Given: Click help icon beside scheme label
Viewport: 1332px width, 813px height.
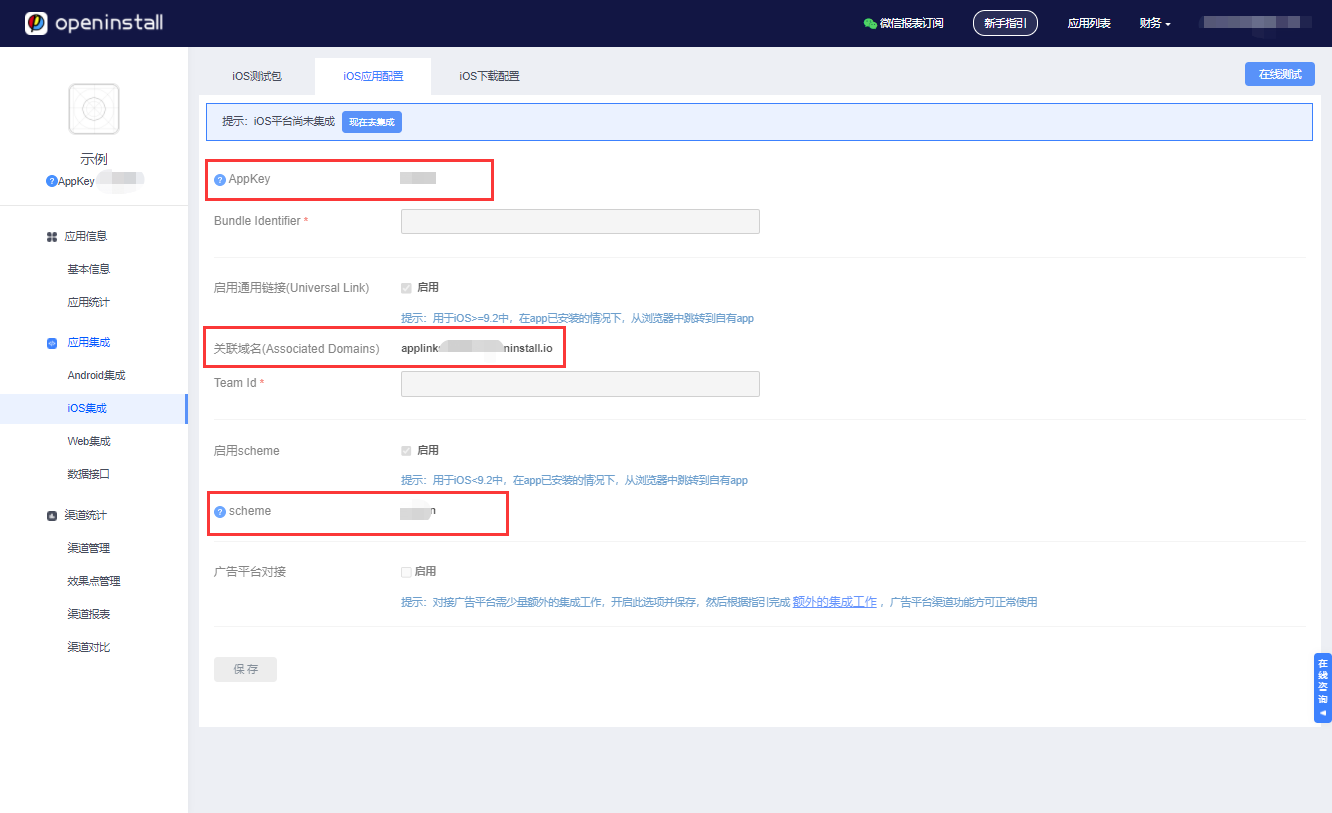Looking at the screenshot, I should coord(220,512).
